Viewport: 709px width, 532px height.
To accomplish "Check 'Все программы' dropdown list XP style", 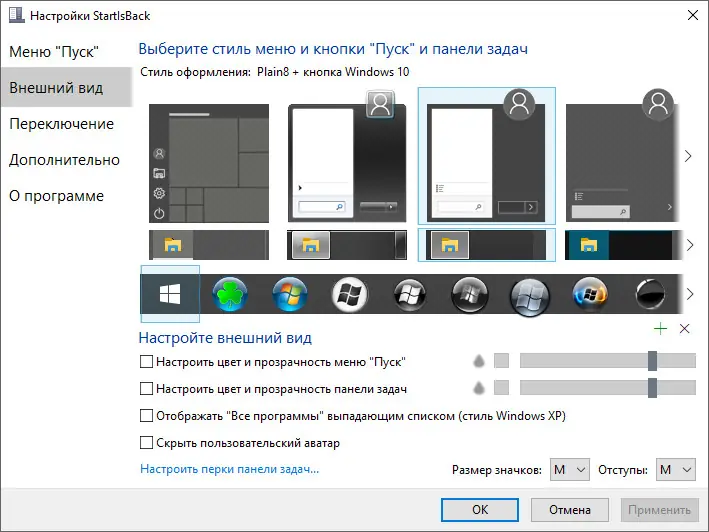I will 146,415.
